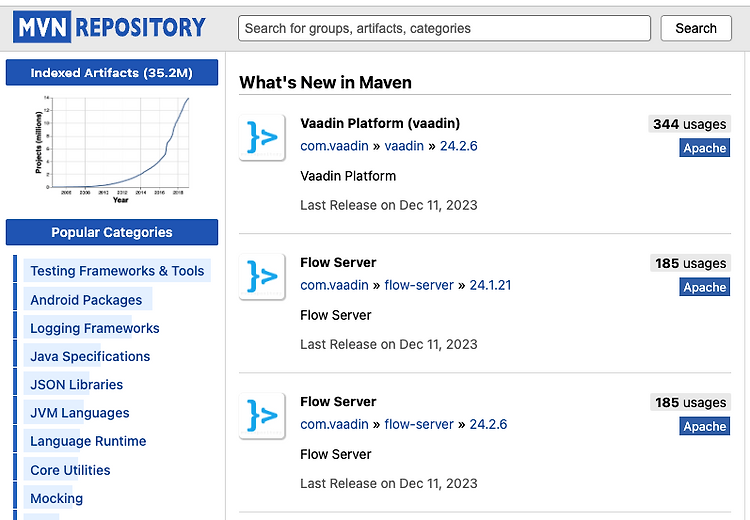Click com.vaadin group link beside 24.1.21

click(x=334, y=285)
